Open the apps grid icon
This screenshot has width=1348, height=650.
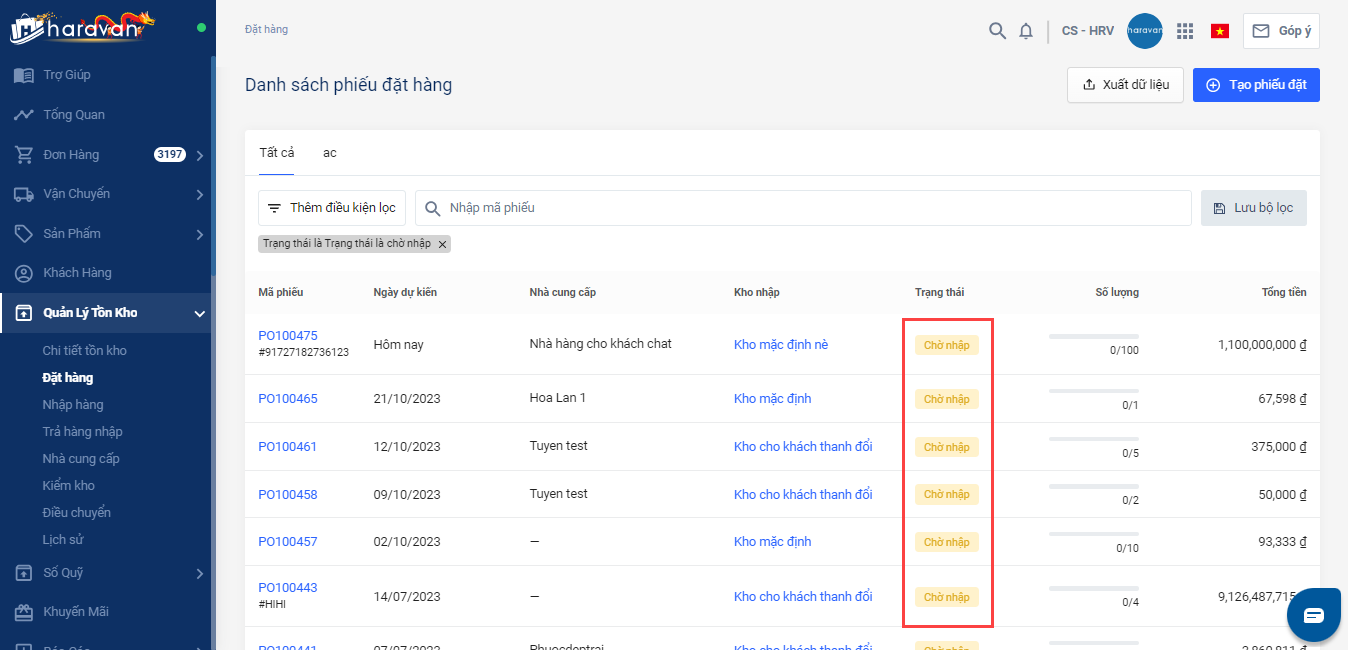click(x=1185, y=31)
